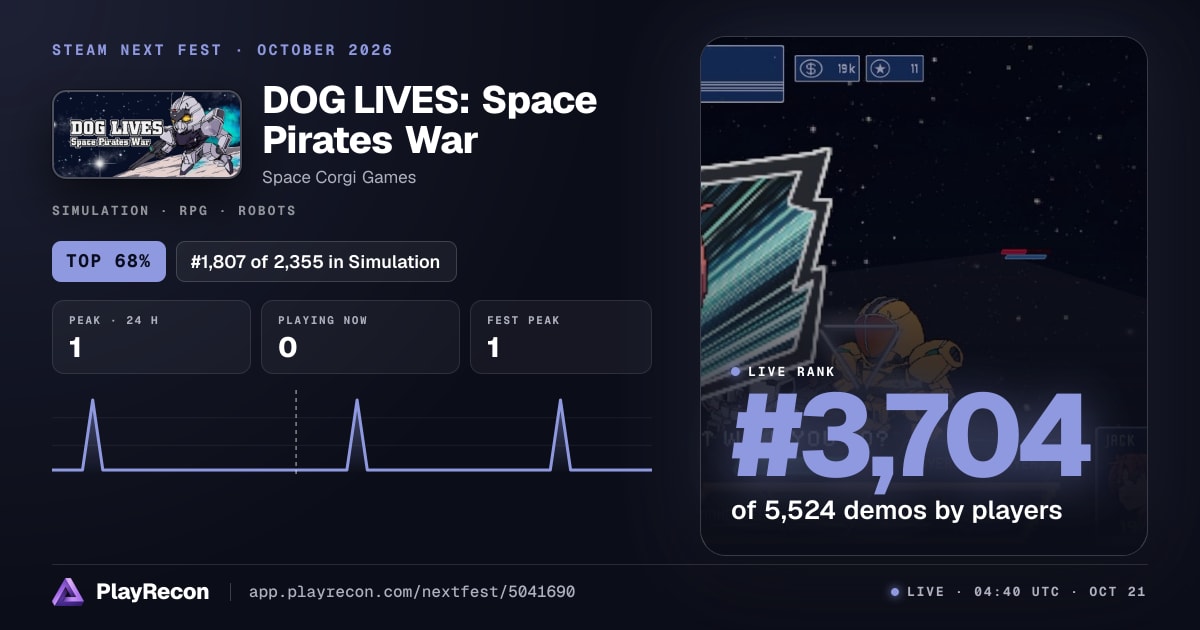Click the TOP 68% badge

pyautogui.click(x=109, y=261)
